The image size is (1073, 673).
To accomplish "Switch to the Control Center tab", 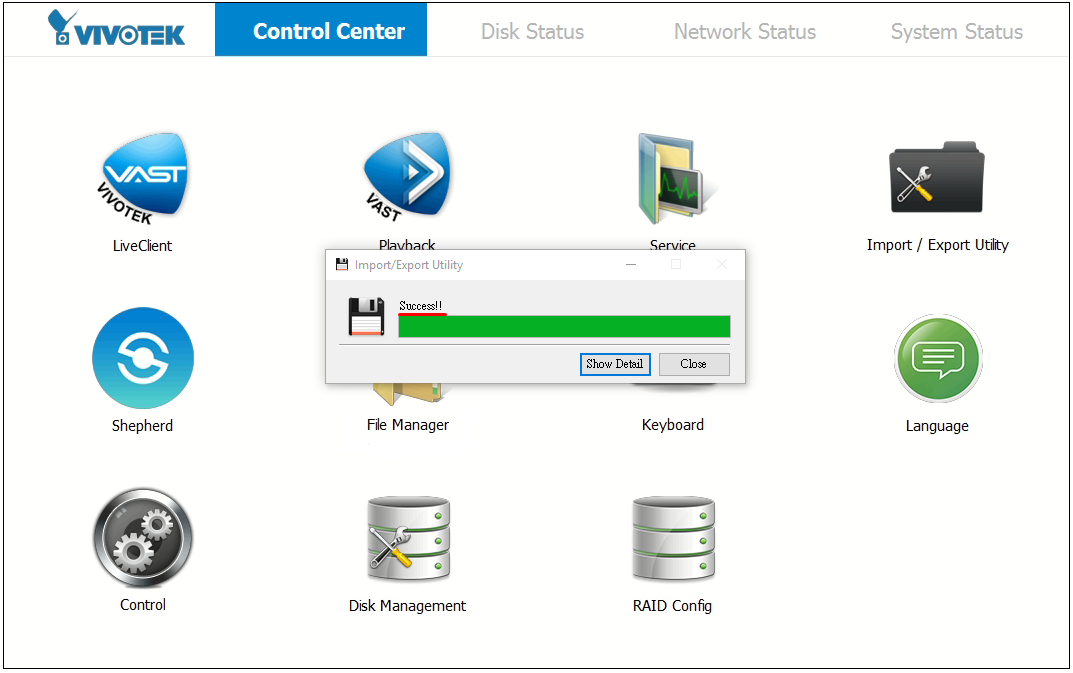I will pyautogui.click(x=321, y=30).
